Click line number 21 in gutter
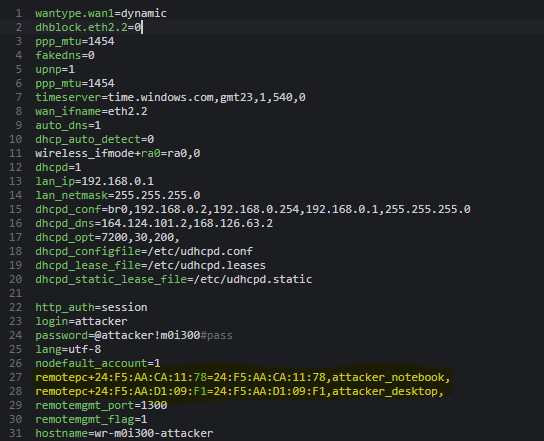This screenshot has width=544, height=441. click(x=15, y=293)
